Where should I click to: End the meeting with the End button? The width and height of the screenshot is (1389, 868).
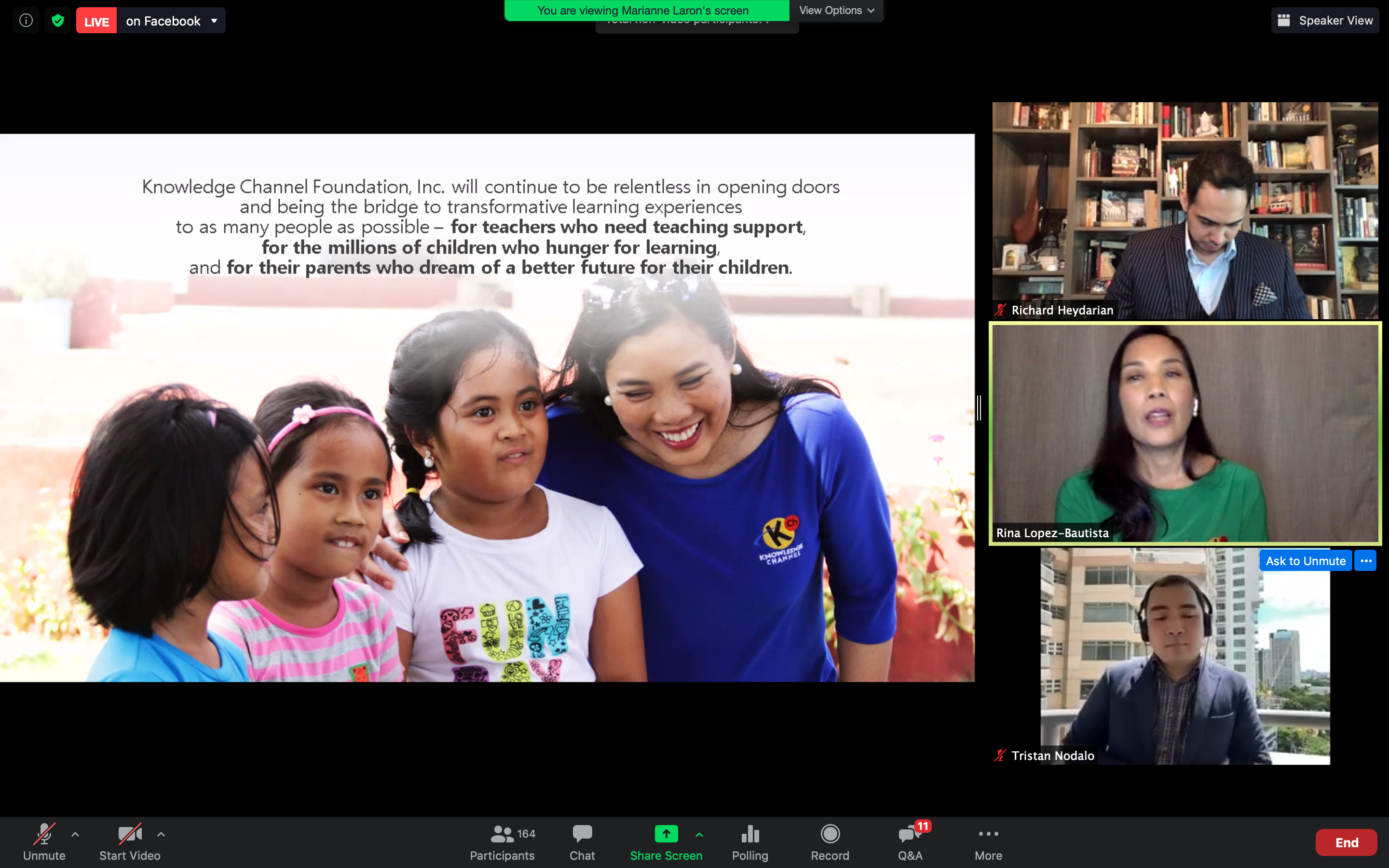click(1346, 842)
